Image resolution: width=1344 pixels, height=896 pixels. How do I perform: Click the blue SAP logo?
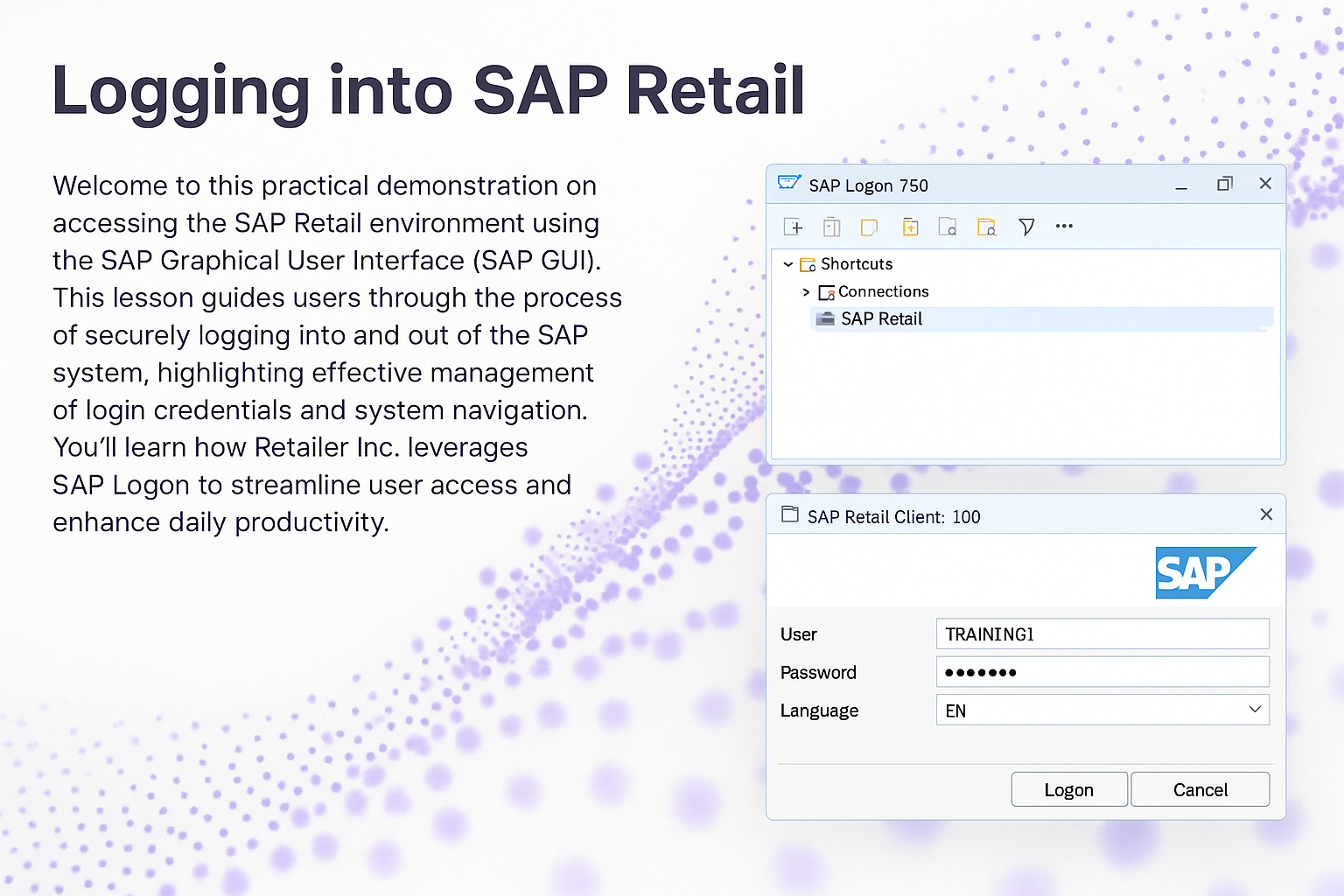pyautogui.click(x=1206, y=573)
